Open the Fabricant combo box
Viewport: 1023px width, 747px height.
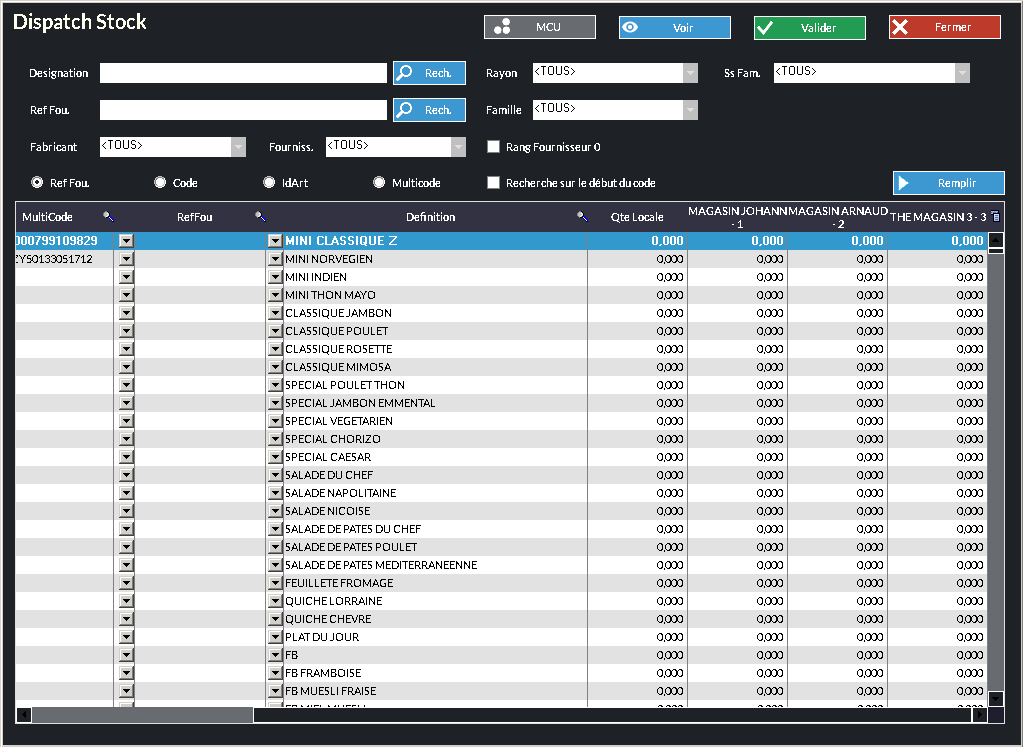(x=238, y=147)
